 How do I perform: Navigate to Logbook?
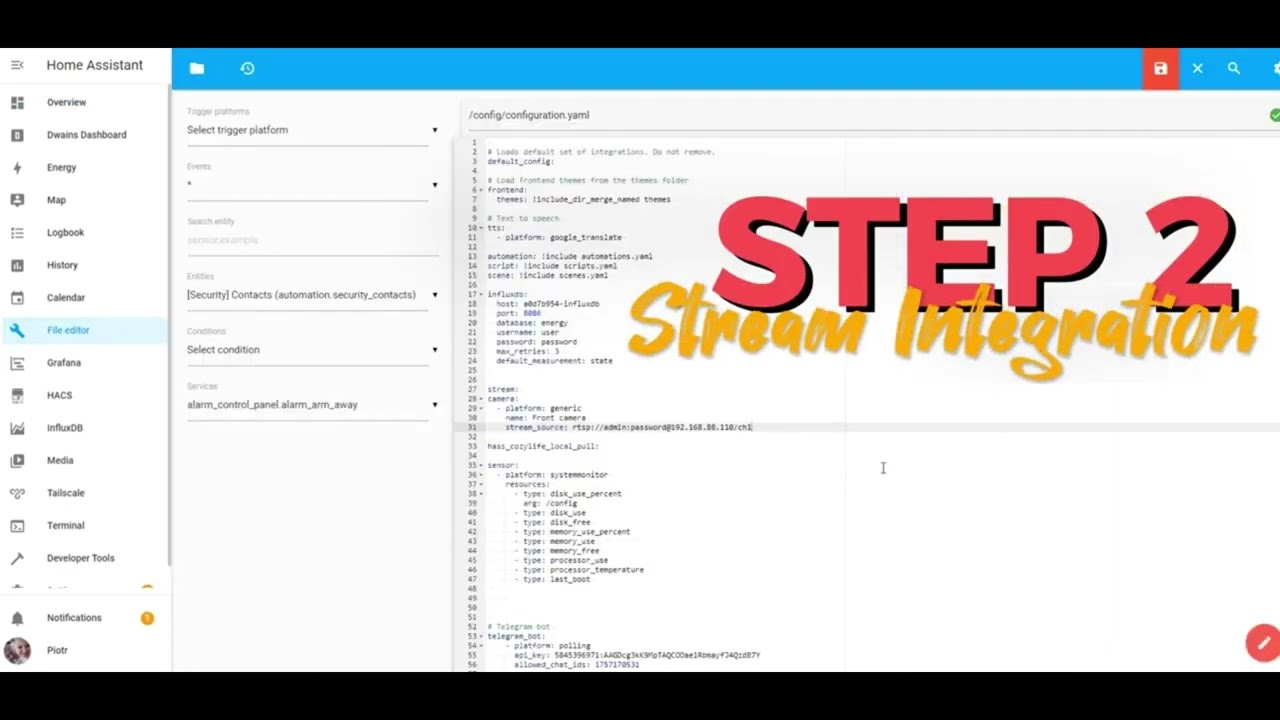(x=65, y=232)
